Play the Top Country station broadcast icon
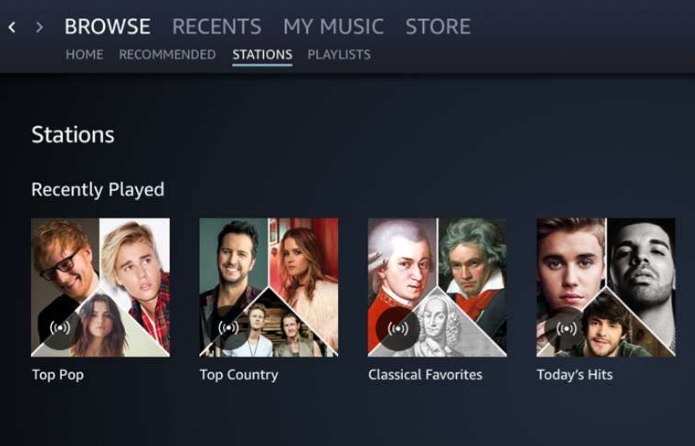The width and height of the screenshot is (695, 446). tap(228, 328)
